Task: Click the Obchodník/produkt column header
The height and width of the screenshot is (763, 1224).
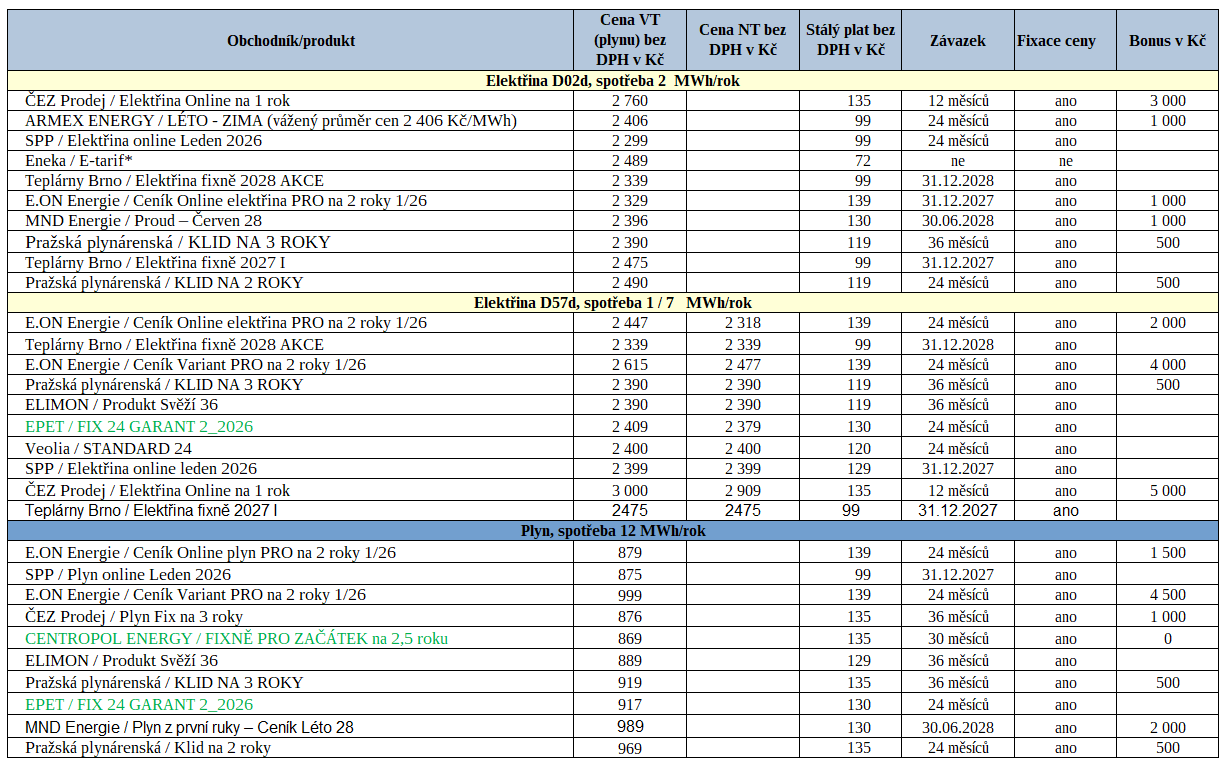Action: 291,41
